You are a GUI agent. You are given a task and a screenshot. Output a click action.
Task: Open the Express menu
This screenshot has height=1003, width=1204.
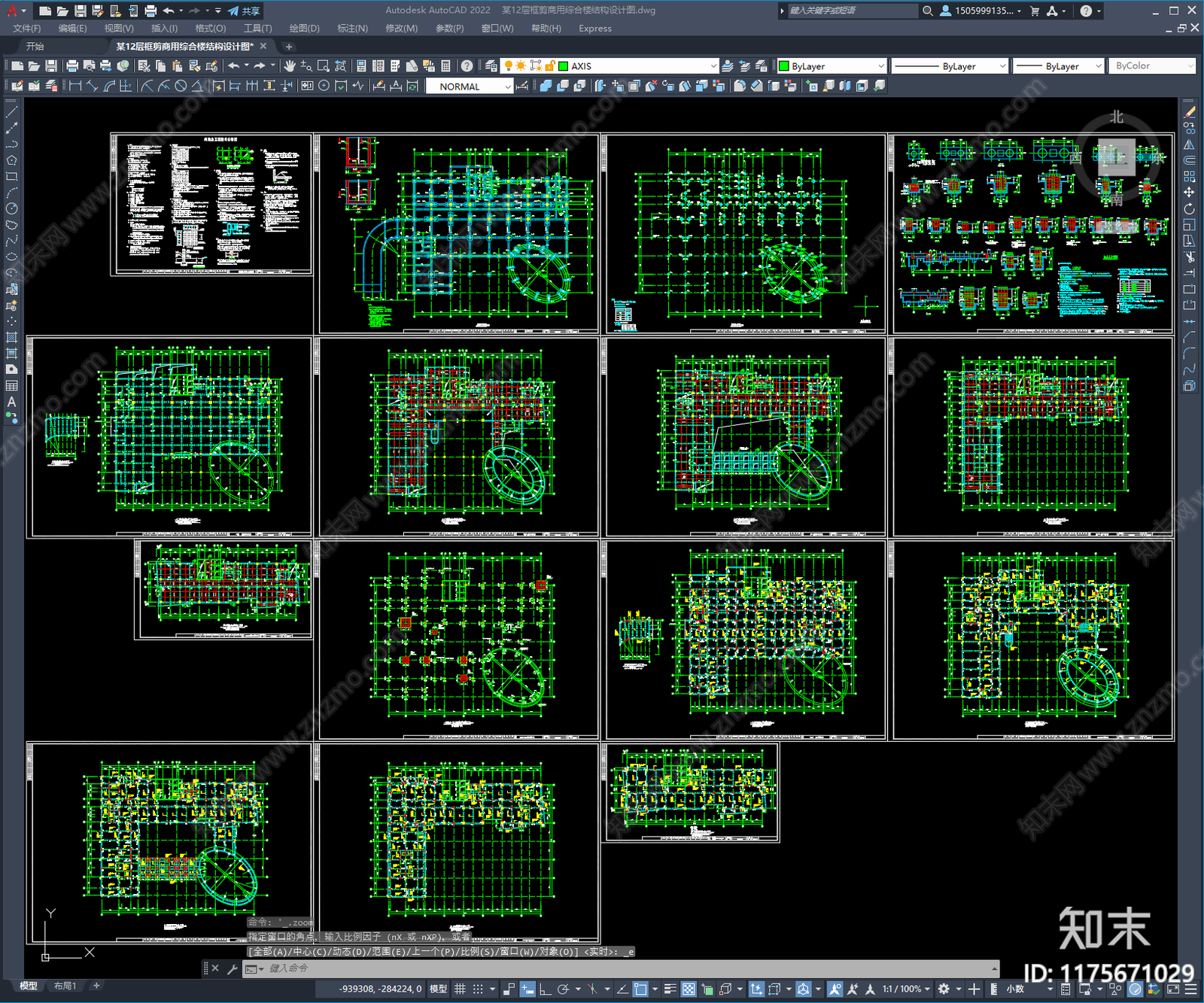point(595,29)
